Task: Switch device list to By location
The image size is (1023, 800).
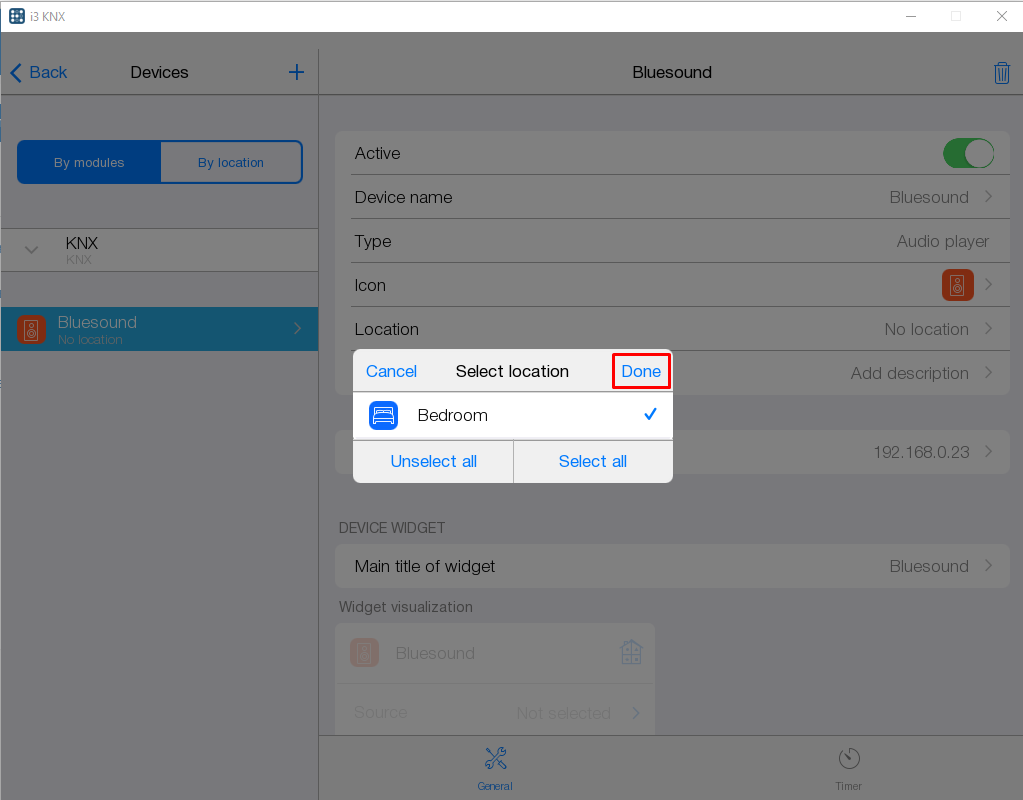Action: pos(231,162)
